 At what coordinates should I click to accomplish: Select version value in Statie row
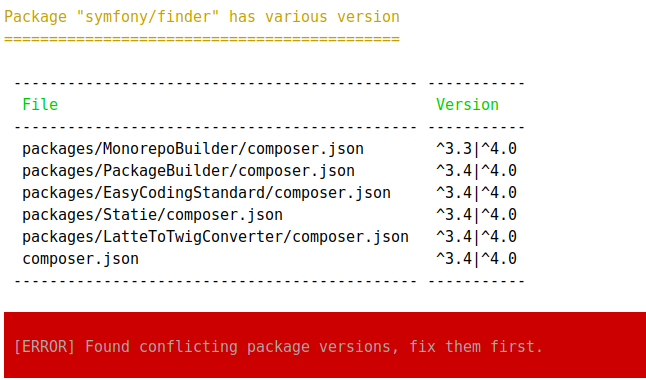point(476,215)
